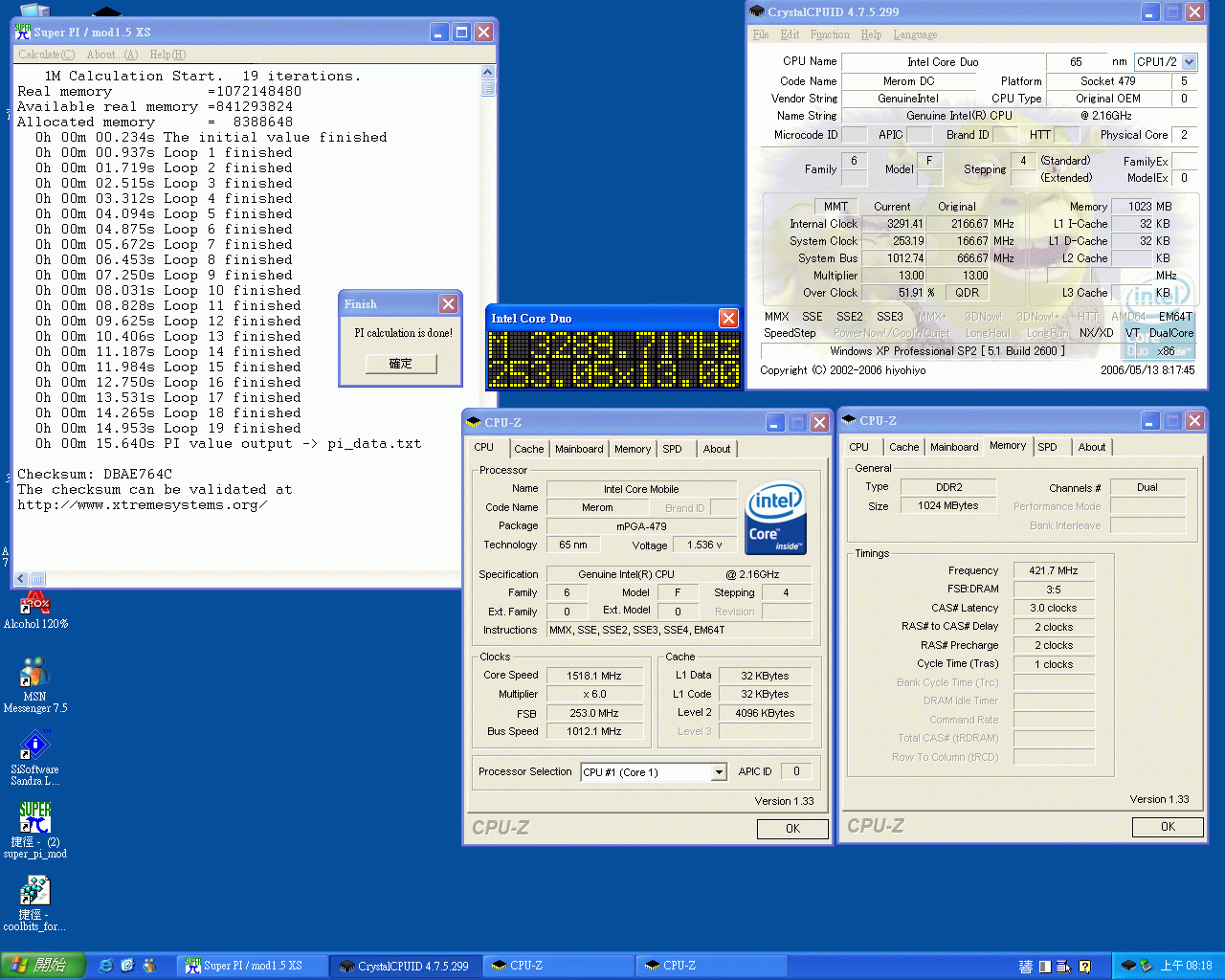Click memory Frequency value 421.7 MHz
Screen dimensions: 1225x980
click(x=1053, y=571)
